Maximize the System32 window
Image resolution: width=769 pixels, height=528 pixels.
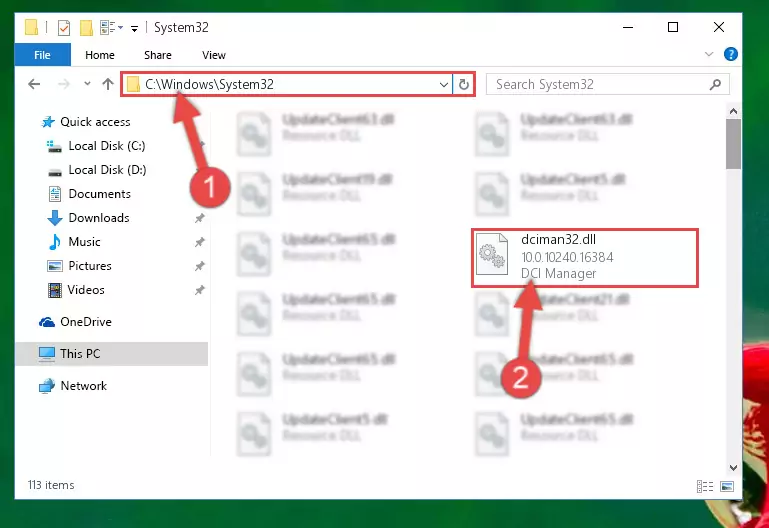click(x=673, y=27)
